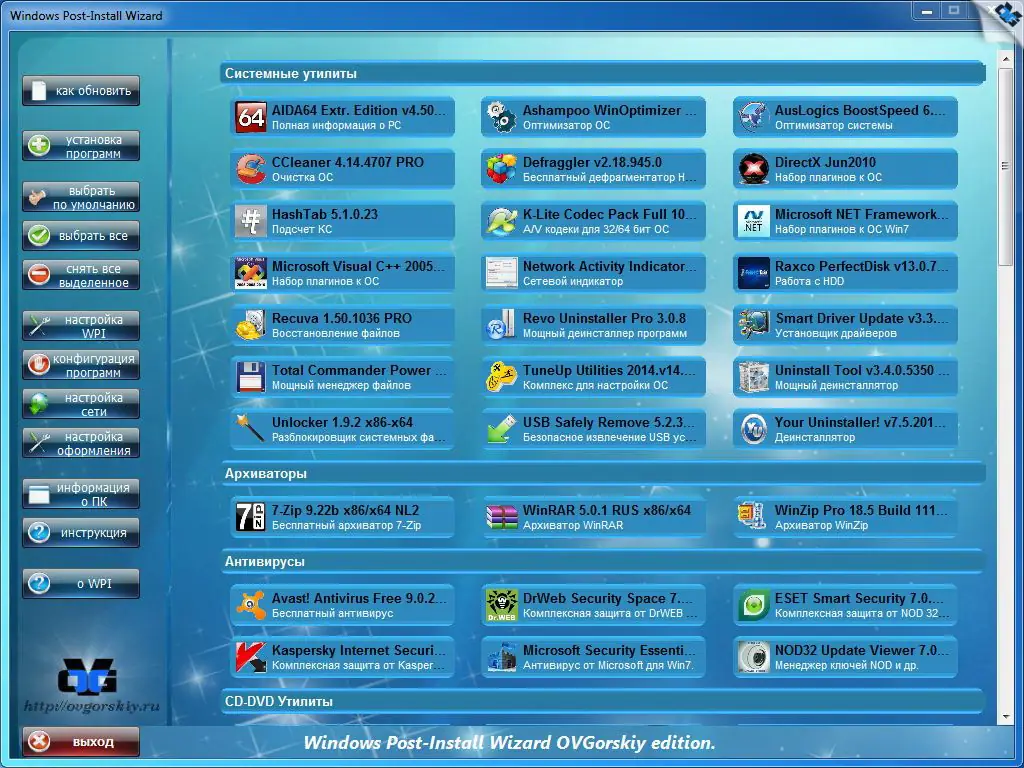Select the 'HashTab 5.1.0.23' title text
Image resolution: width=1024 pixels, height=768 pixels.
coord(325,214)
